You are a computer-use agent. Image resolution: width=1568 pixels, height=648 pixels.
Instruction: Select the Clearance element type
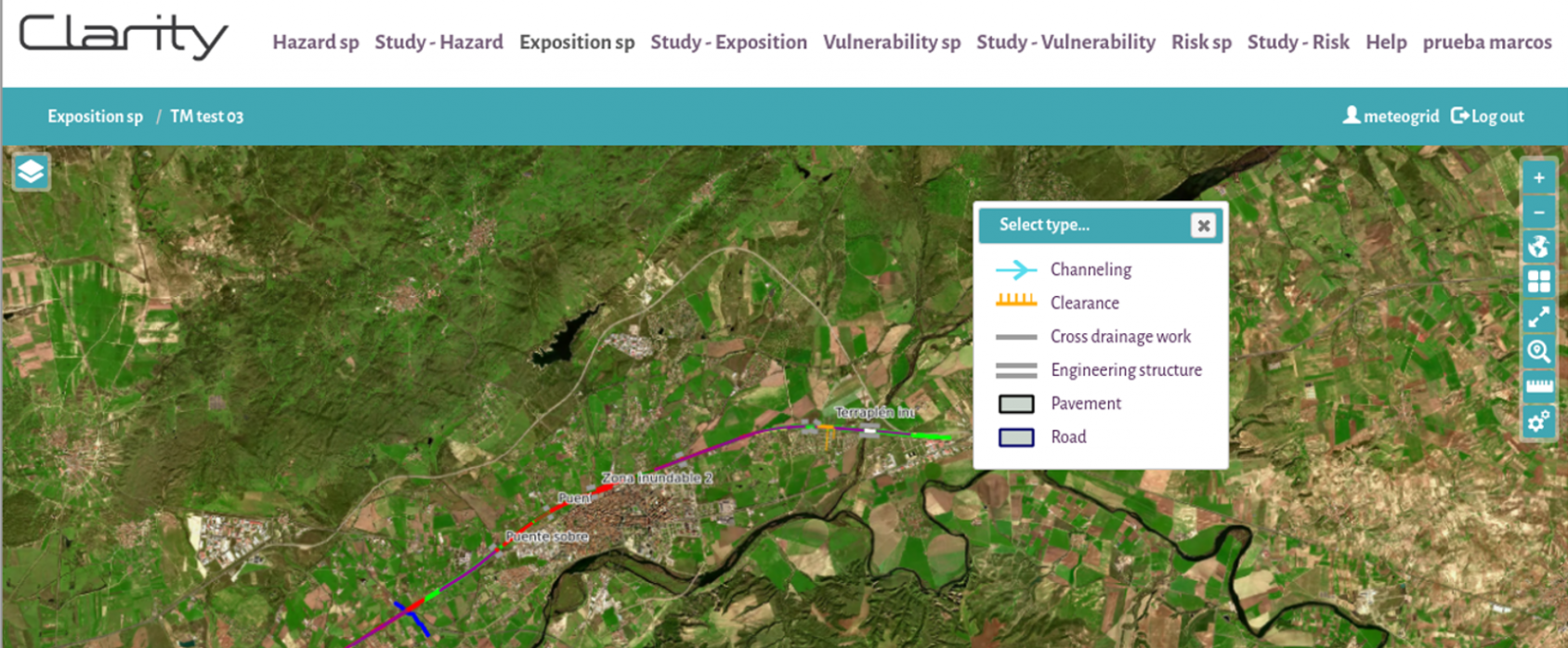(x=1084, y=303)
